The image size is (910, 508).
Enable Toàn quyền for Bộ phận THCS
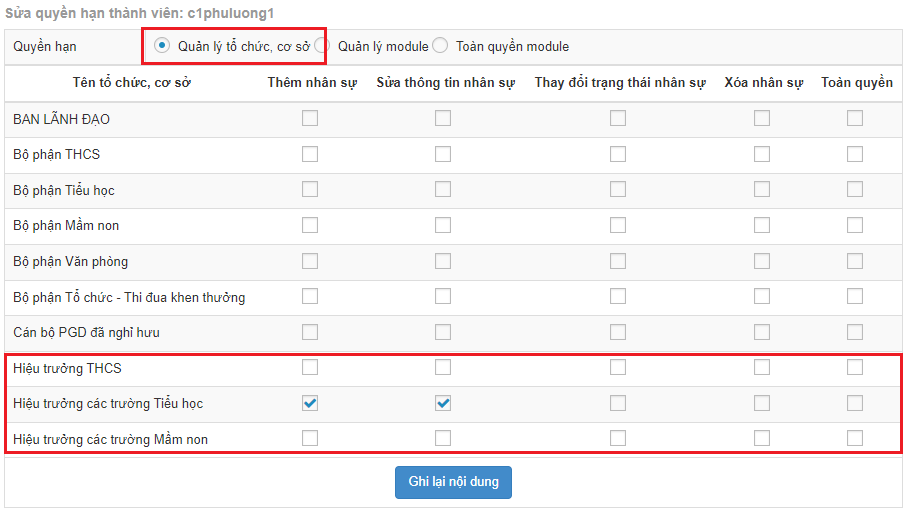(855, 154)
